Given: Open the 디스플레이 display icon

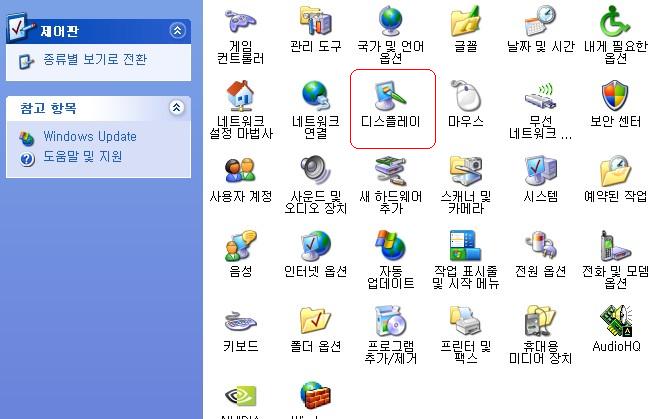Looking at the screenshot, I should click(x=391, y=96).
